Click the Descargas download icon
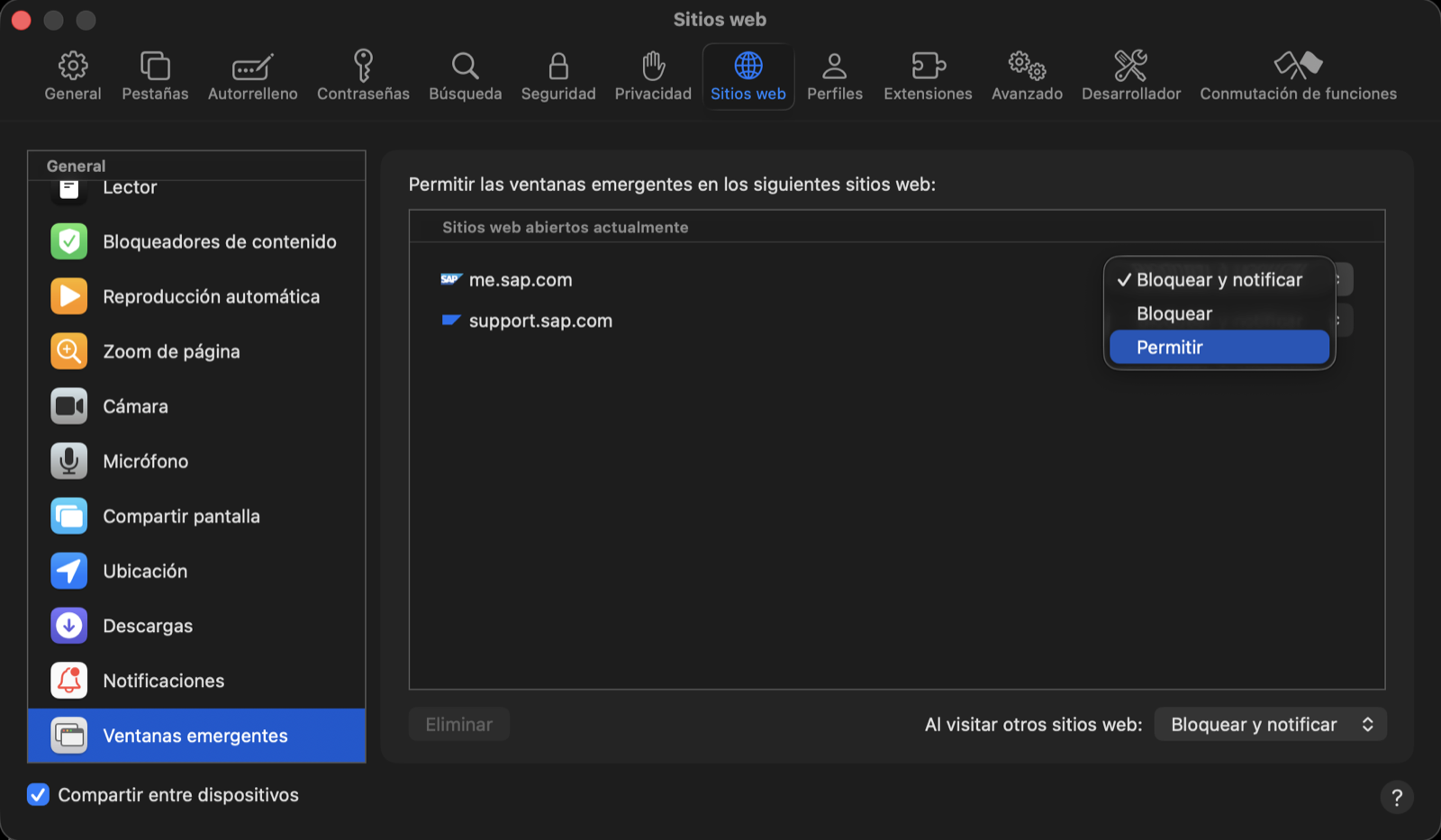The image size is (1441, 840). pos(69,626)
